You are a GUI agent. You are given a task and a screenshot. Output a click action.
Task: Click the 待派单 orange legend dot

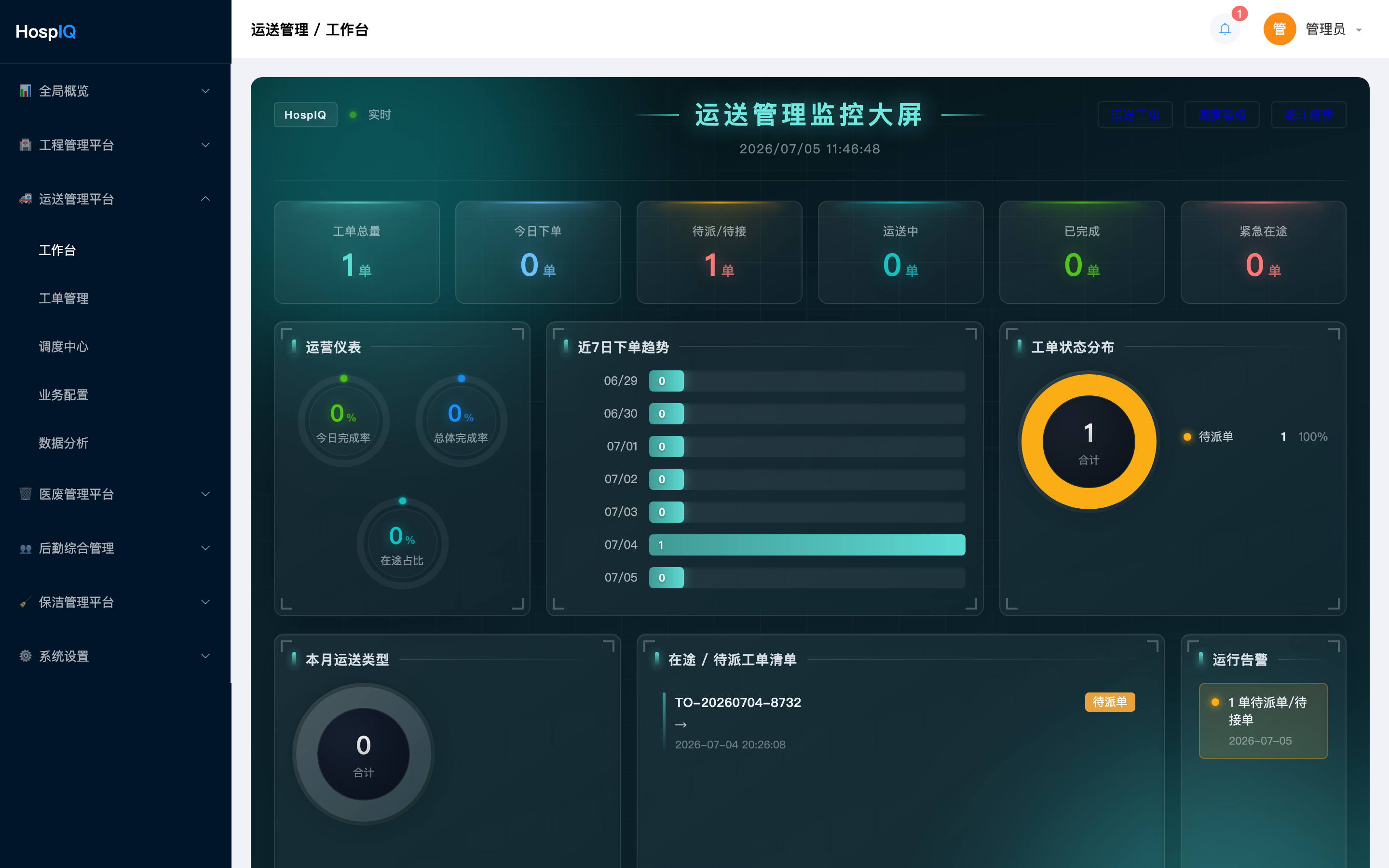click(1187, 437)
